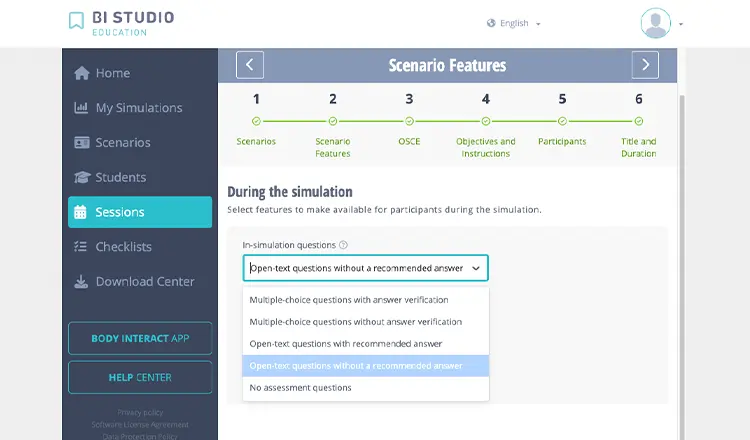
Task: Click the in-simulation questions help icon
Action: pos(343,245)
